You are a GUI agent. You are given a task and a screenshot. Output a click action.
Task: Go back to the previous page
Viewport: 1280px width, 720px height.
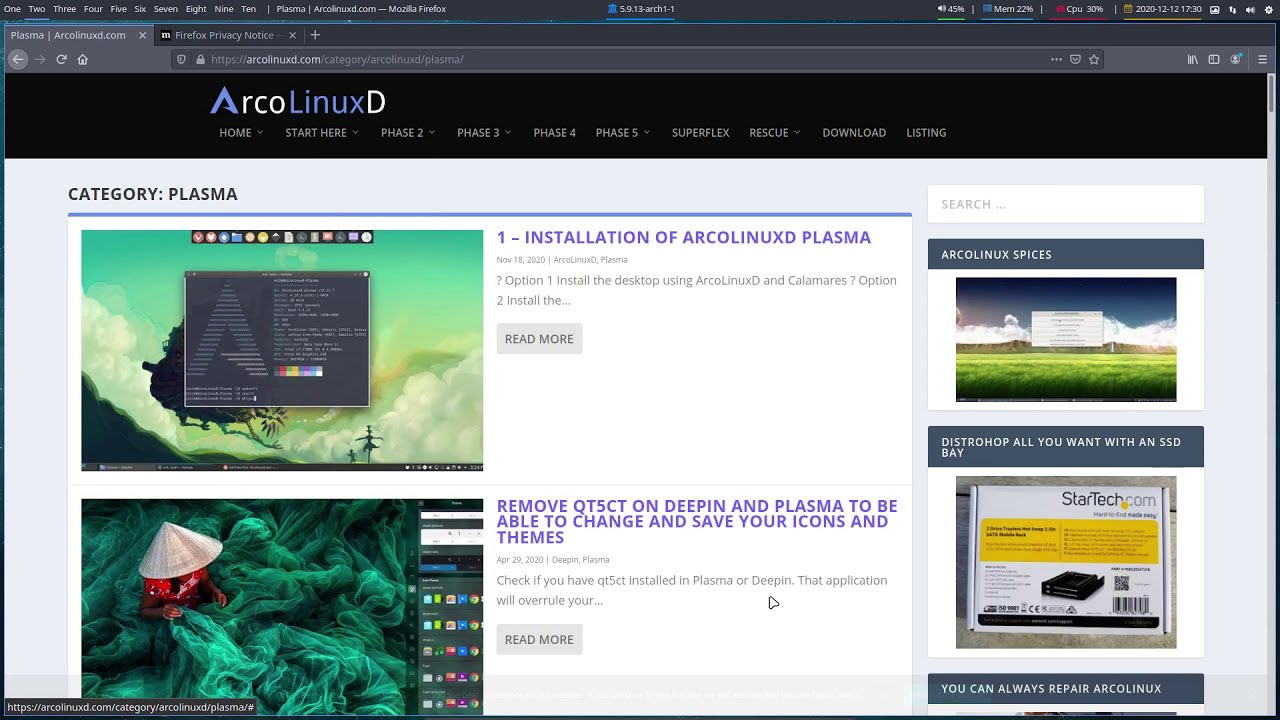(18, 59)
